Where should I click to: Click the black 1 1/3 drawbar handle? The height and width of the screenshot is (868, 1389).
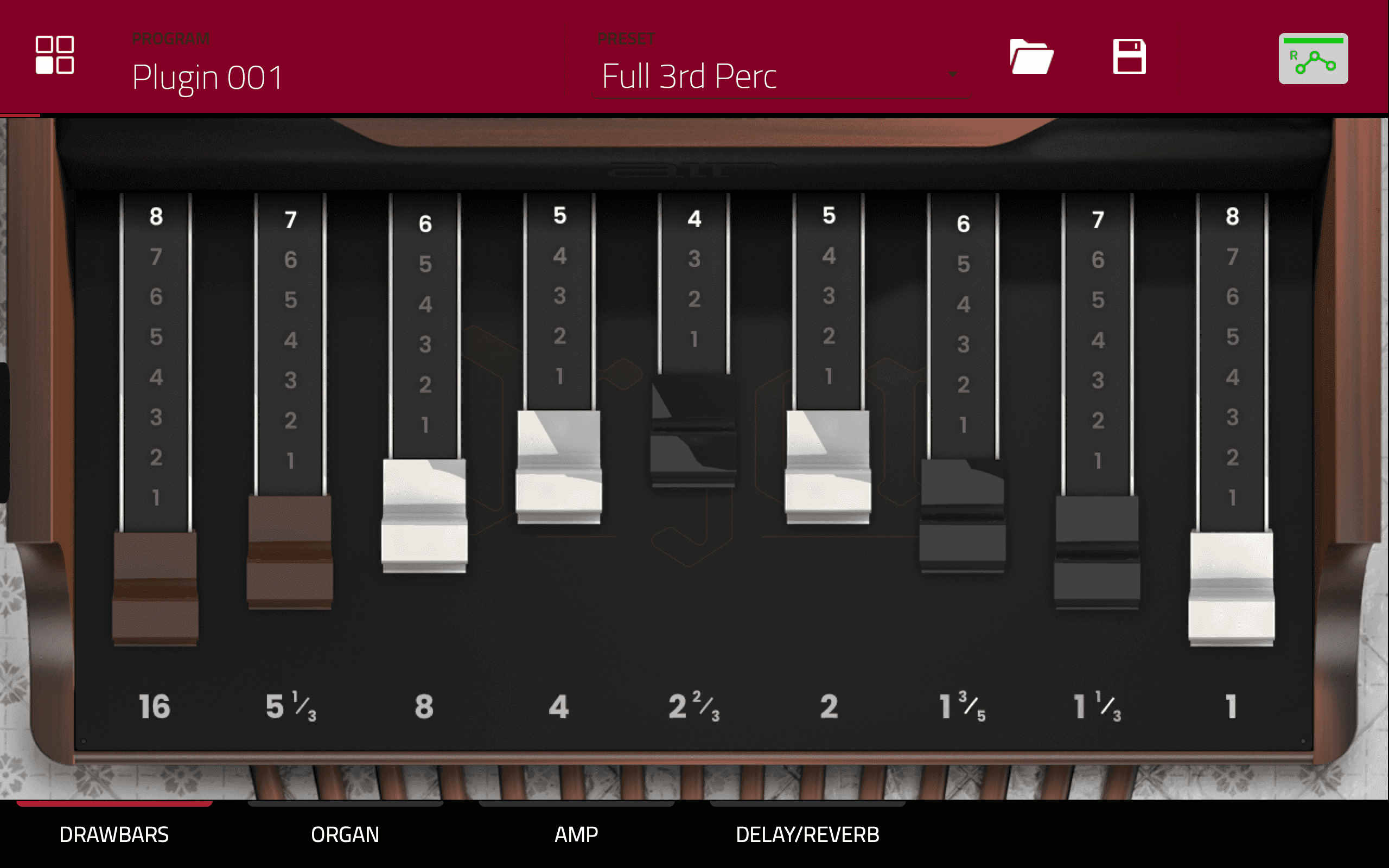coord(1097,552)
